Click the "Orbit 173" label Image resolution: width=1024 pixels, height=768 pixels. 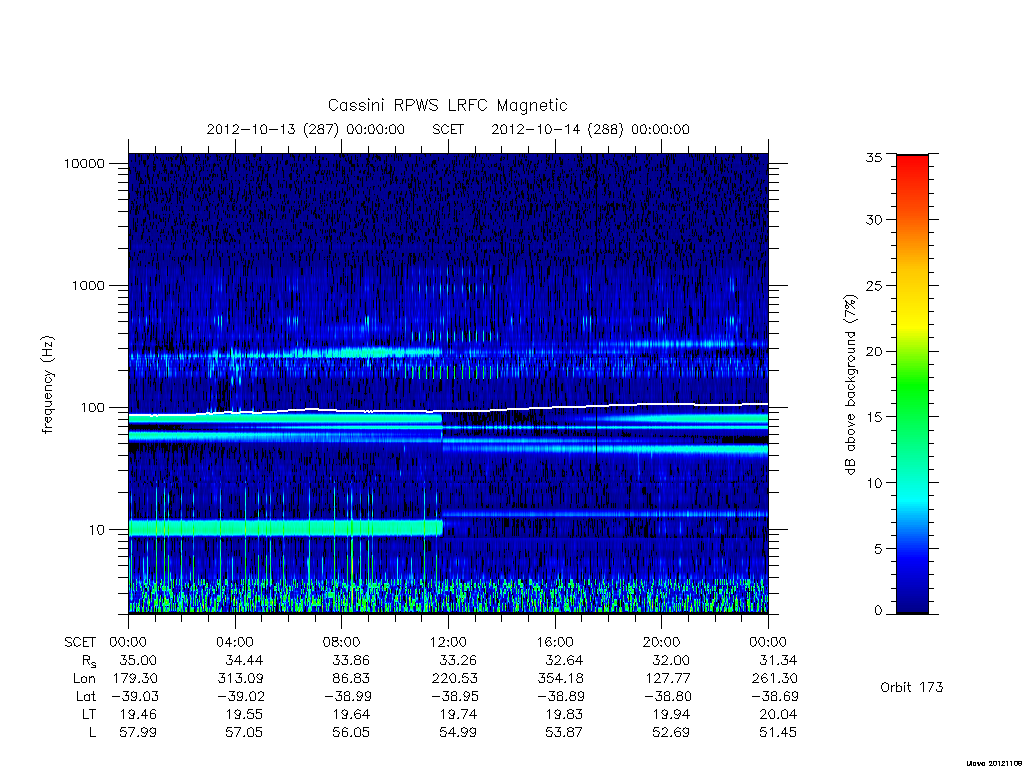(x=912, y=687)
